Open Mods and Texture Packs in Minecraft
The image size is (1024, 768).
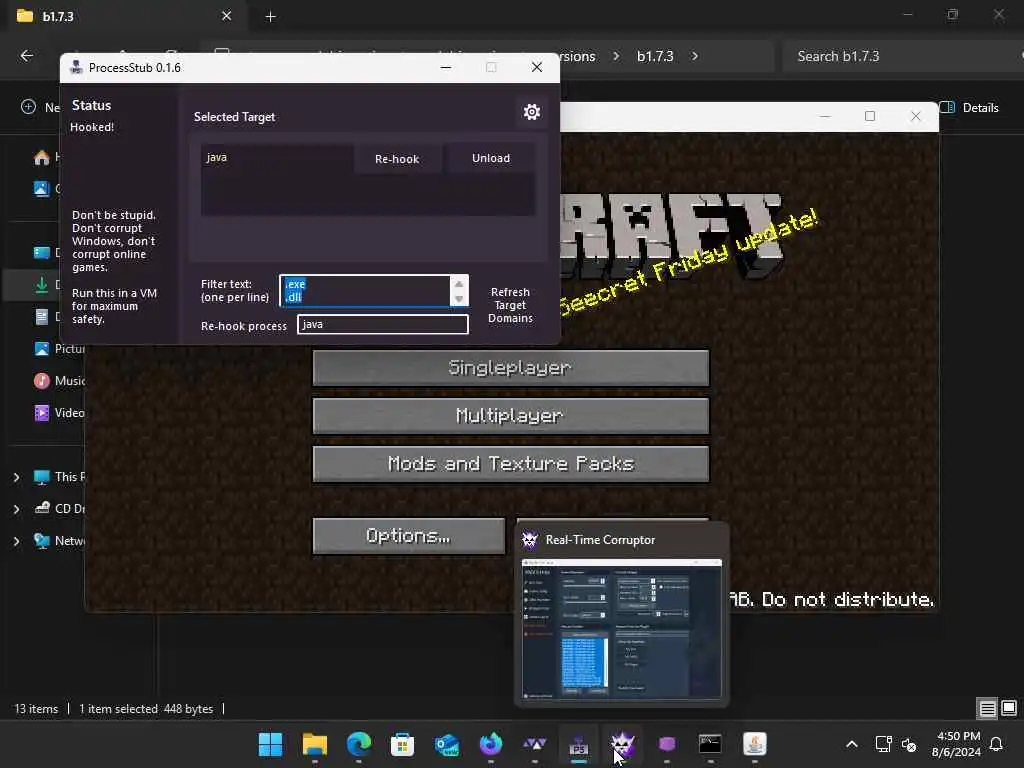point(511,464)
